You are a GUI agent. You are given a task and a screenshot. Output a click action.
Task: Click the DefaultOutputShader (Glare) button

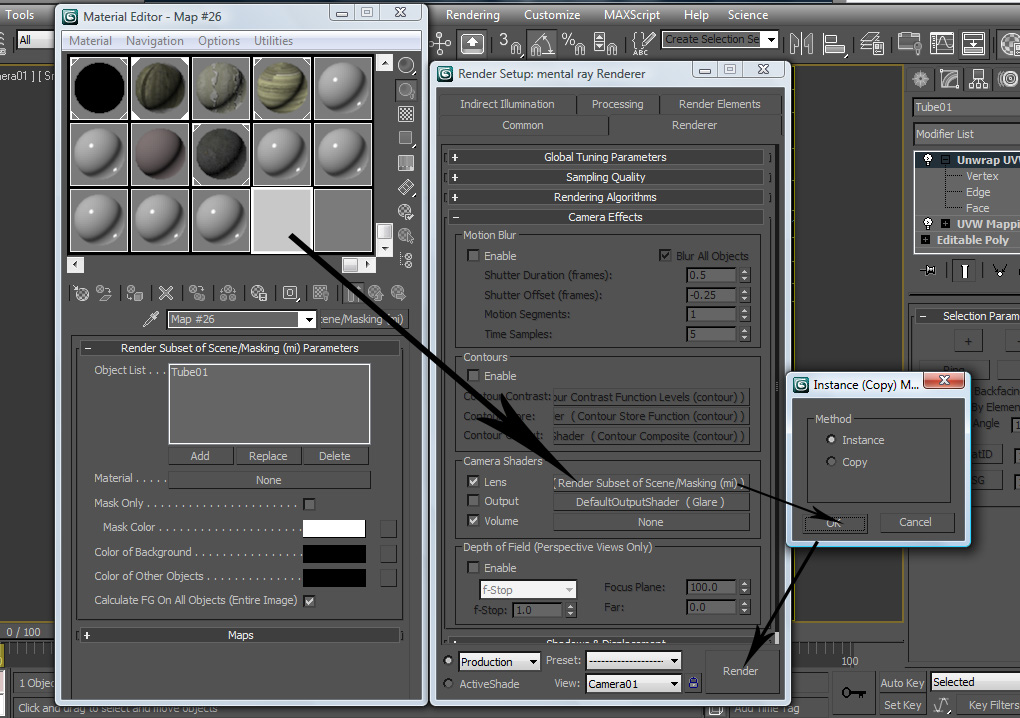(651, 502)
